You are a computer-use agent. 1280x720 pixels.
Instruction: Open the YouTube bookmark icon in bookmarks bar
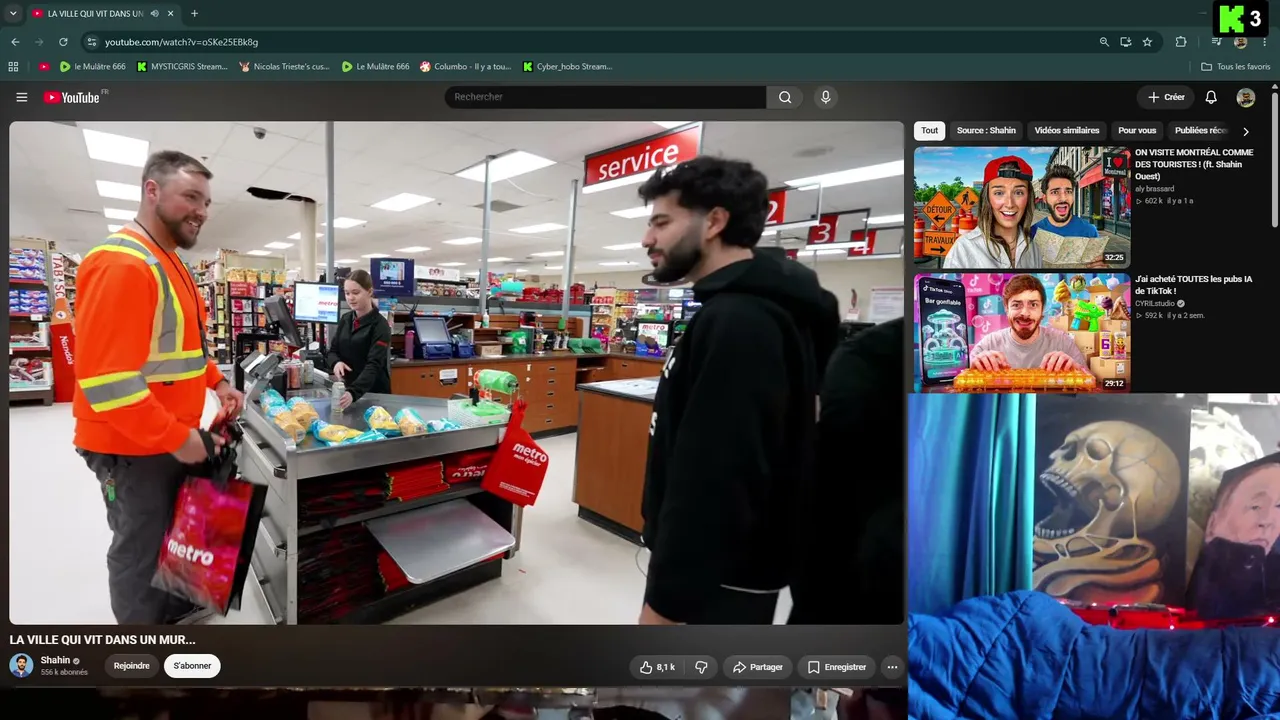pyautogui.click(x=44, y=67)
